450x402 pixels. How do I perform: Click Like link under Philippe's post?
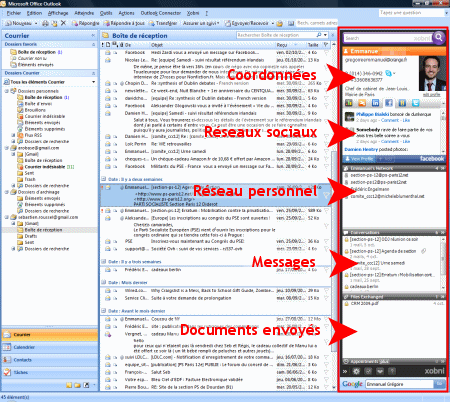pyautogui.click(x=406, y=120)
